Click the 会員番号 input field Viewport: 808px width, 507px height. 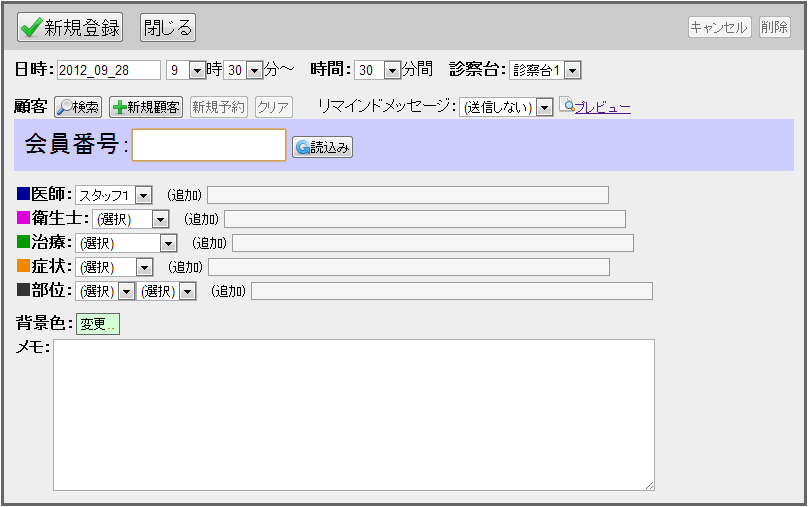(209, 145)
